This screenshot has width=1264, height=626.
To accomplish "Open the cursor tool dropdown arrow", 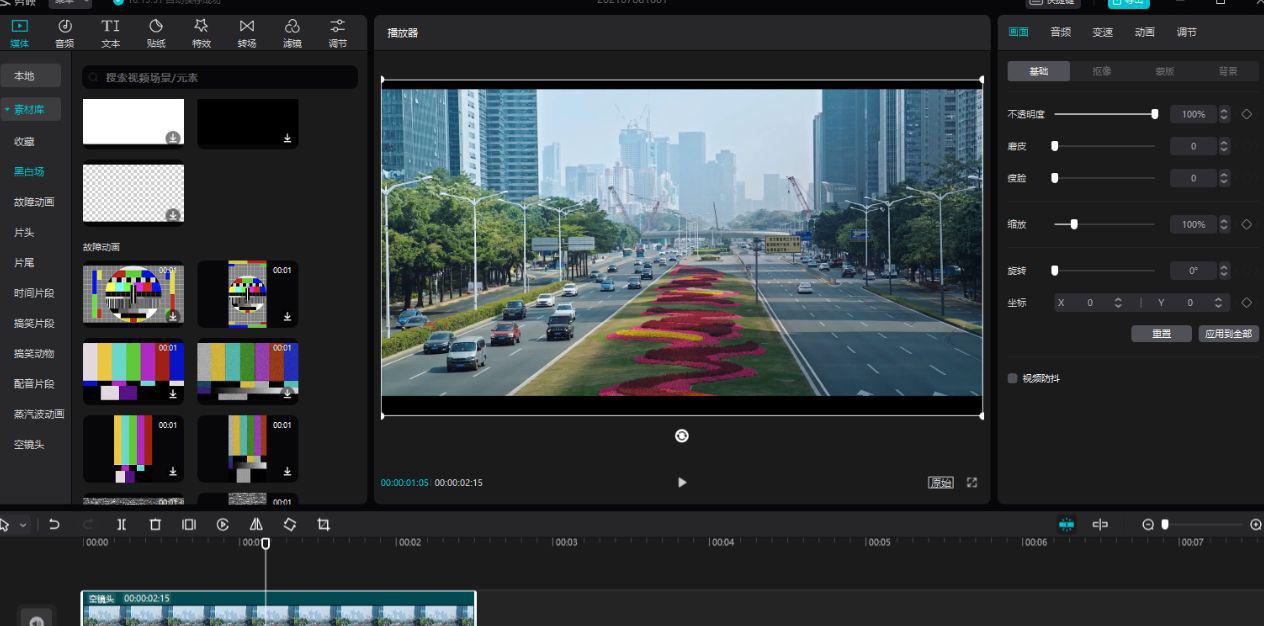I will click(x=23, y=525).
